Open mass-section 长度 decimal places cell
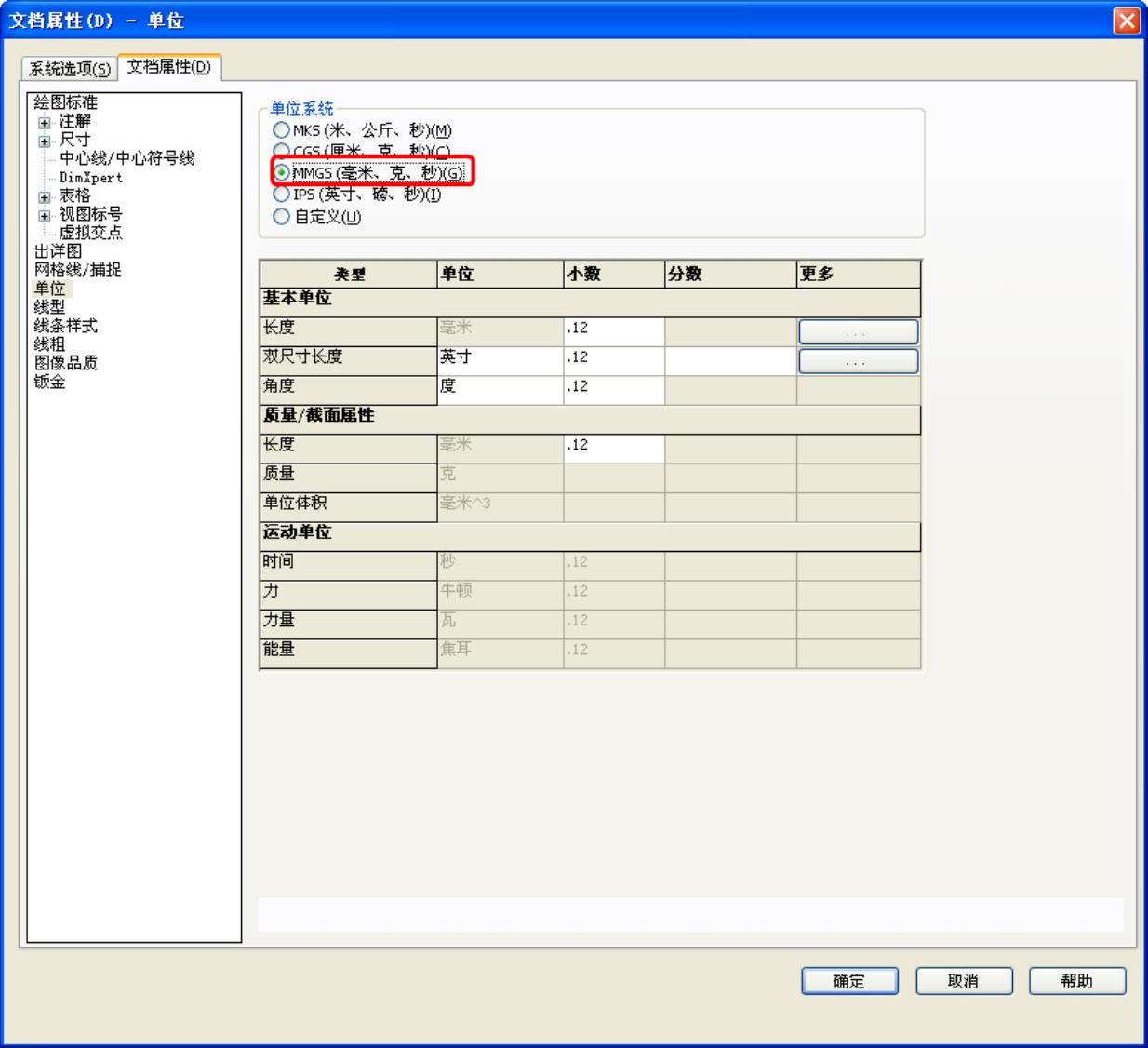1148x1048 pixels. click(614, 449)
